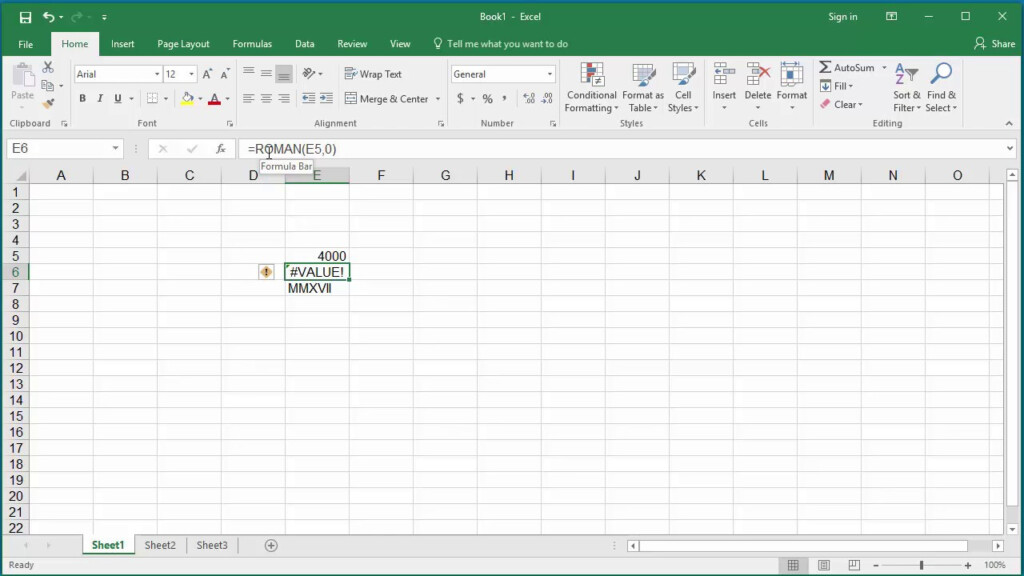Toggle Underline formatting
Screen dimensions: 1024x576
coord(118,99)
